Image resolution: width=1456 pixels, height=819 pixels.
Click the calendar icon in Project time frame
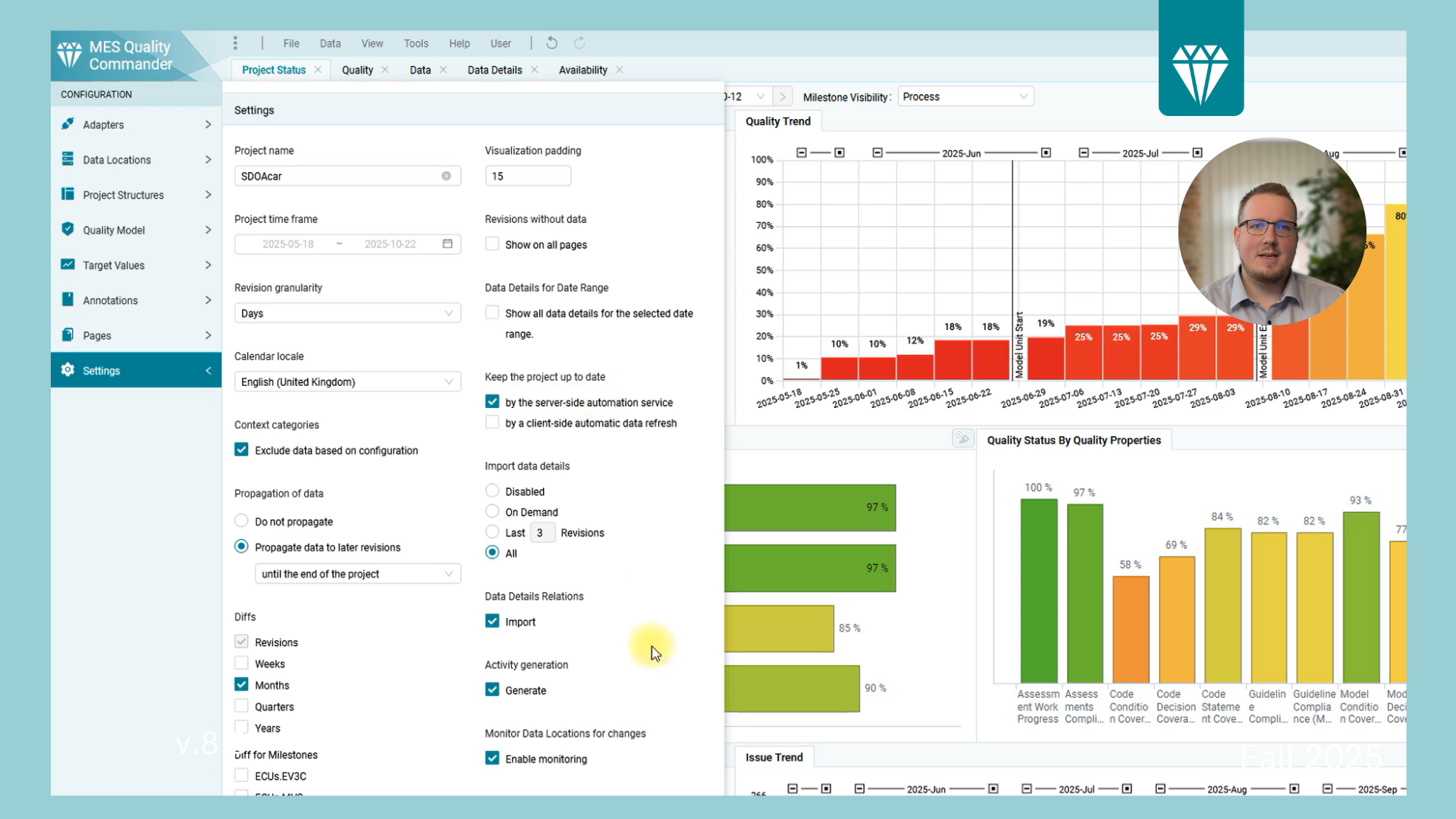(x=447, y=244)
